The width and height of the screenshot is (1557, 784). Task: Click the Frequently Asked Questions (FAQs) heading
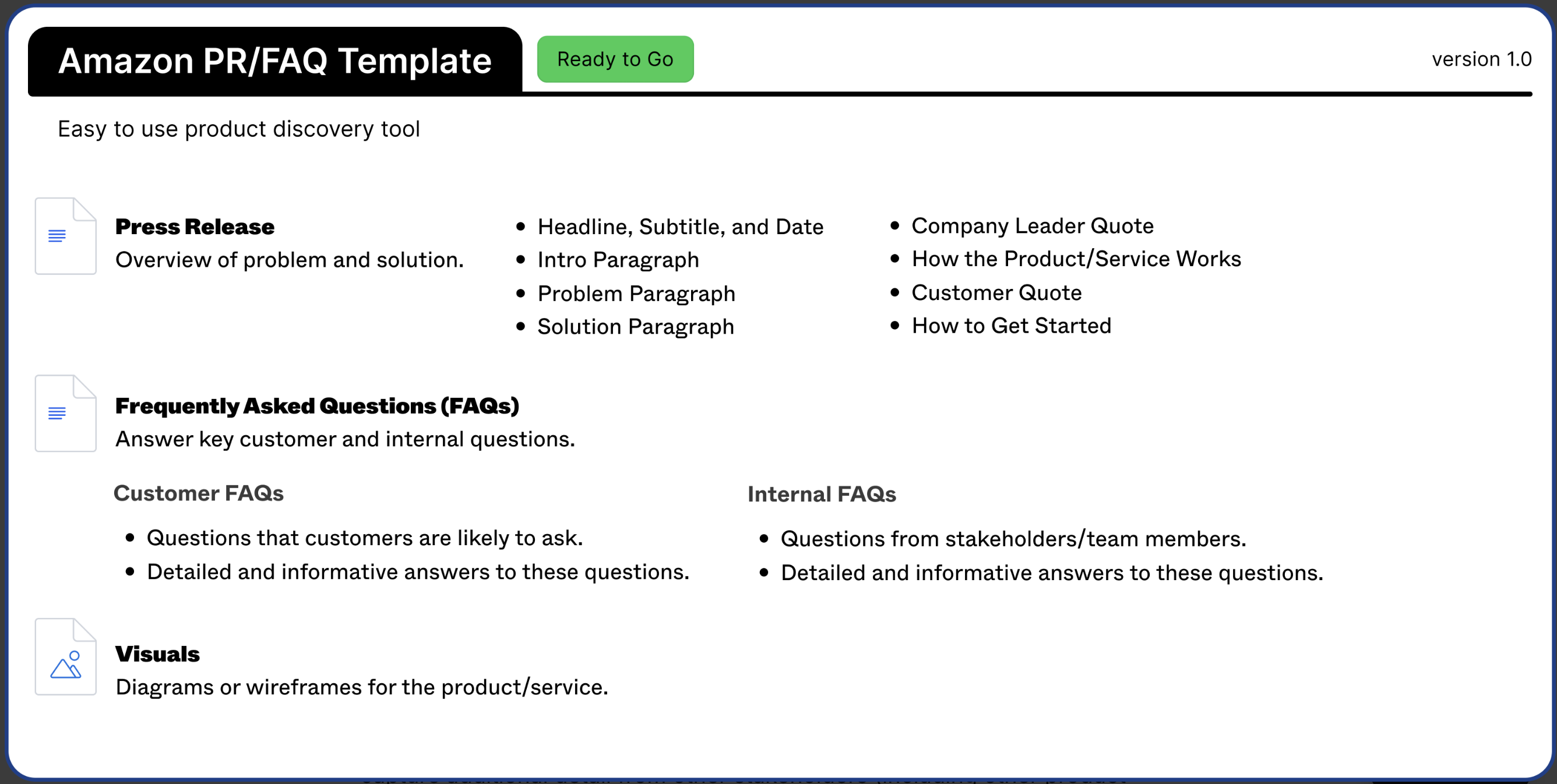[x=317, y=406]
